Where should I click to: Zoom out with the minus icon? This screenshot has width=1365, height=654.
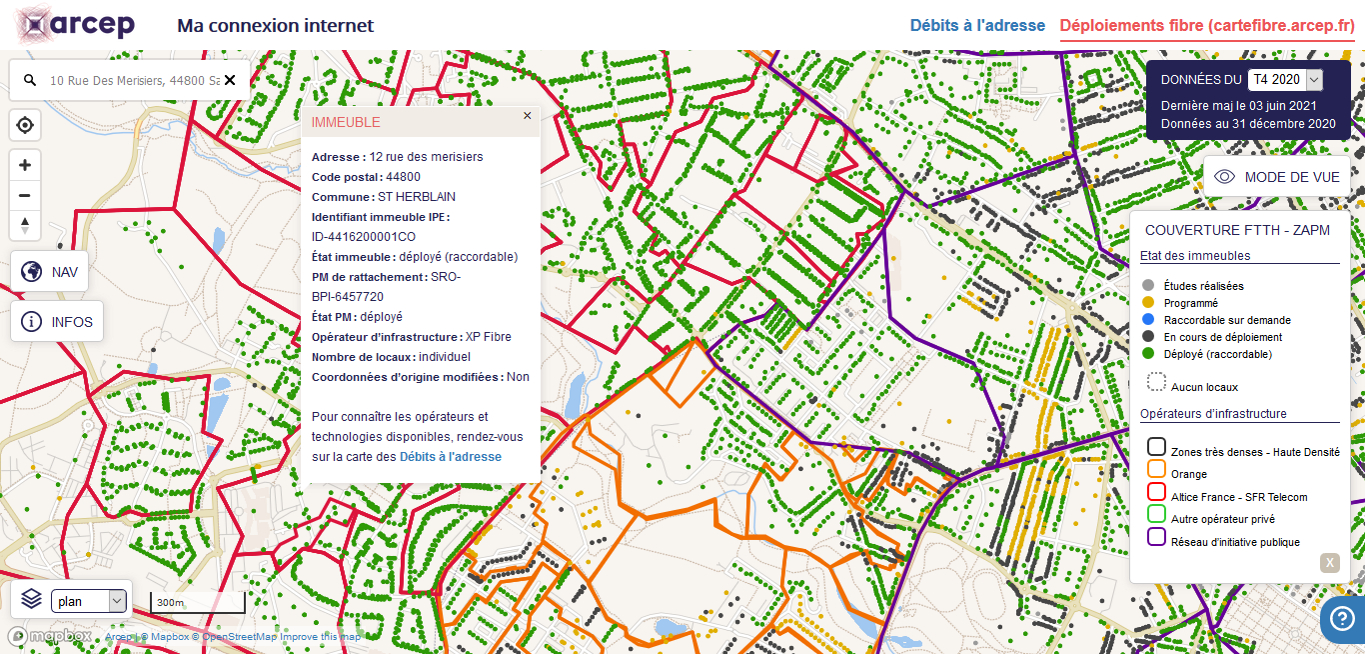pos(24,194)
